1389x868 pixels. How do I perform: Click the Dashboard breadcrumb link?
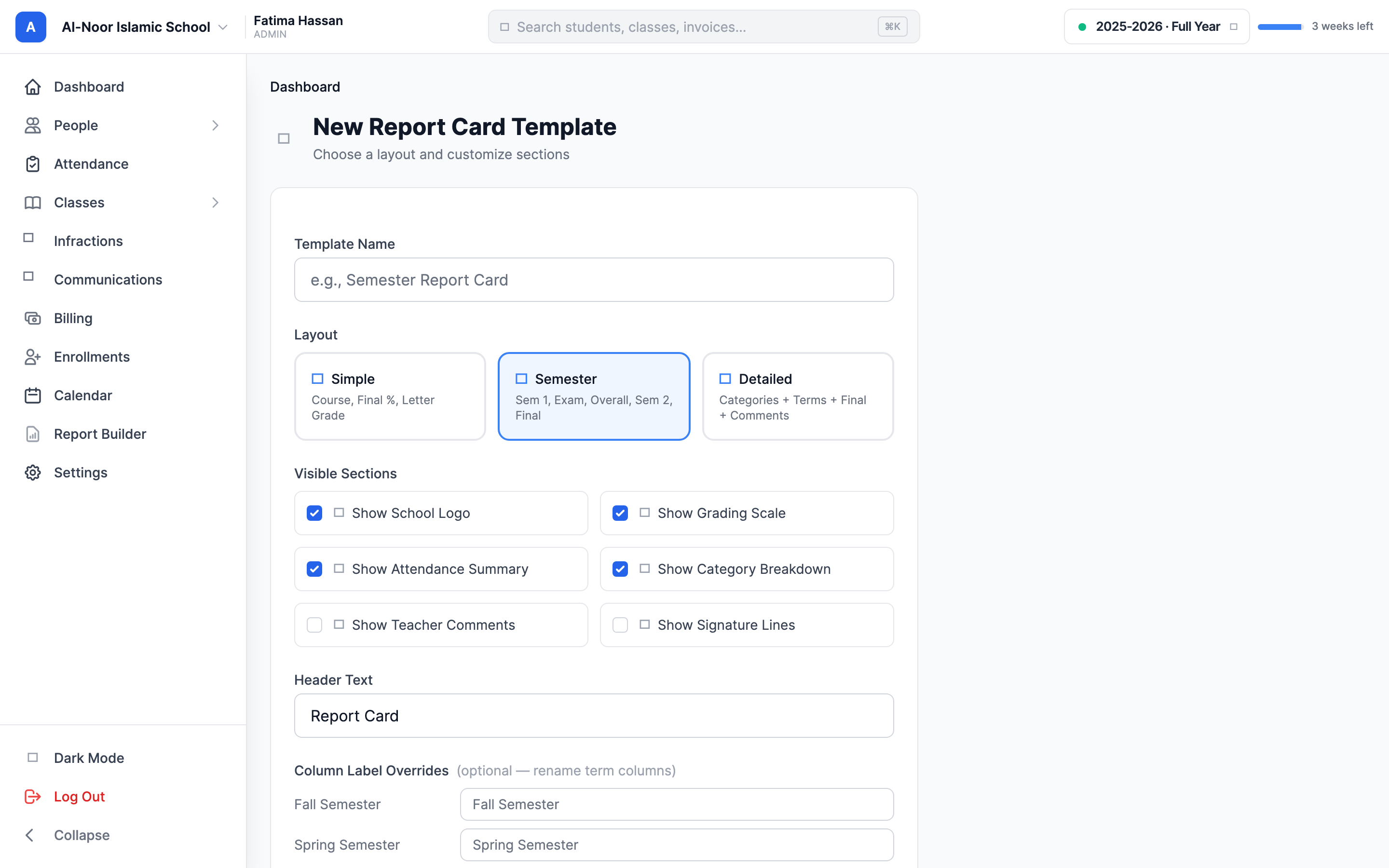305,87
